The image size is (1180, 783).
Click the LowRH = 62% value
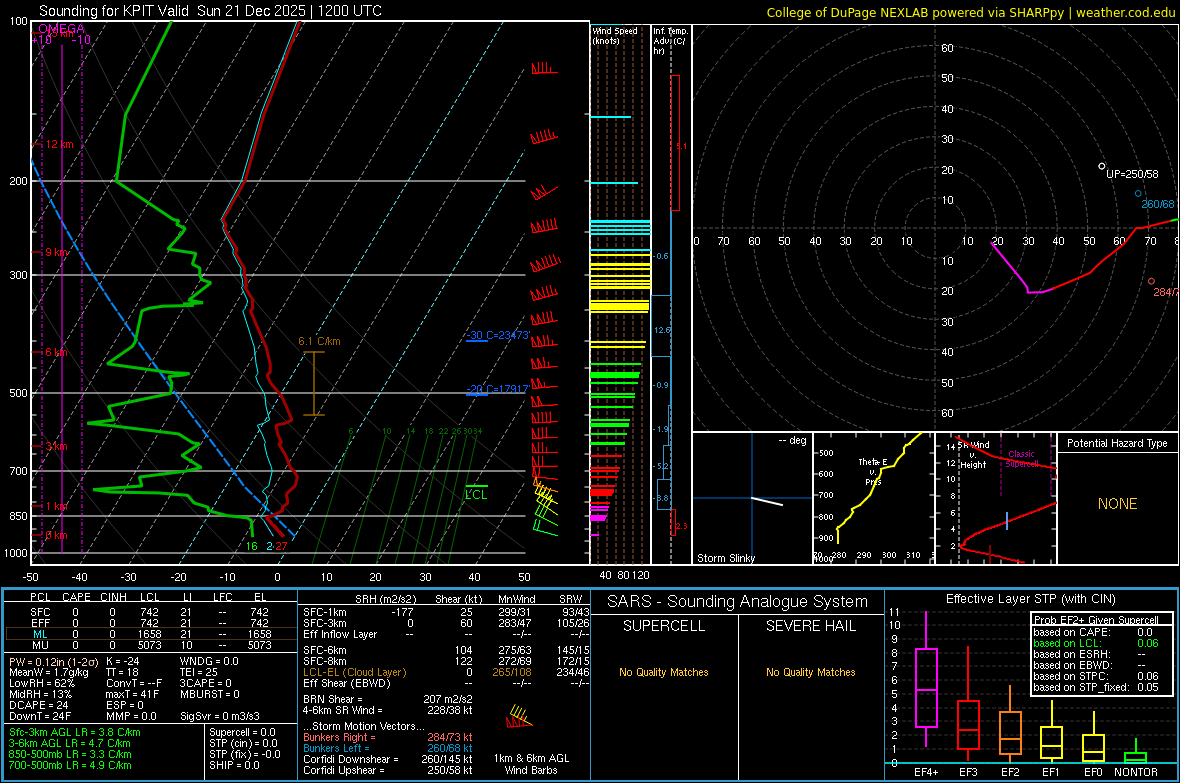coord(42,683)
